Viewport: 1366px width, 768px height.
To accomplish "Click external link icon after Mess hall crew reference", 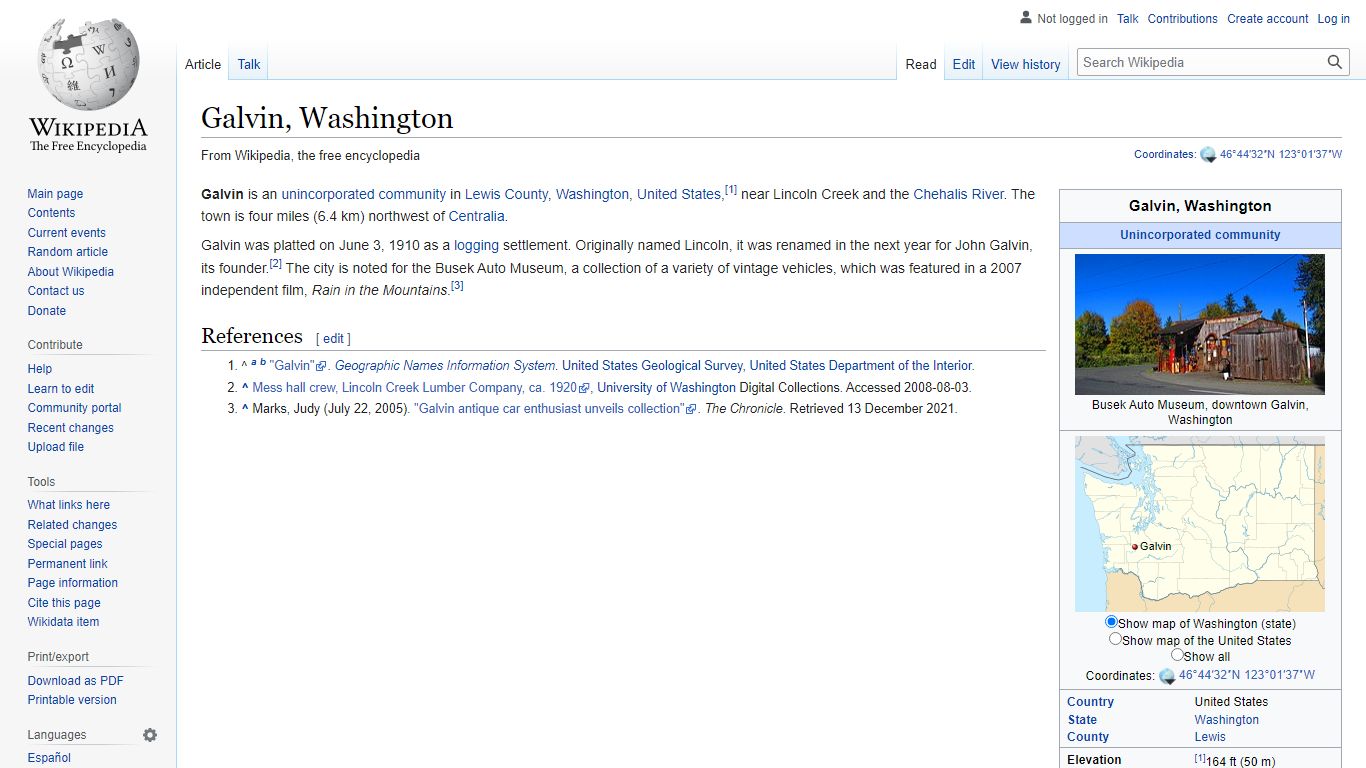I will (585, 388).
